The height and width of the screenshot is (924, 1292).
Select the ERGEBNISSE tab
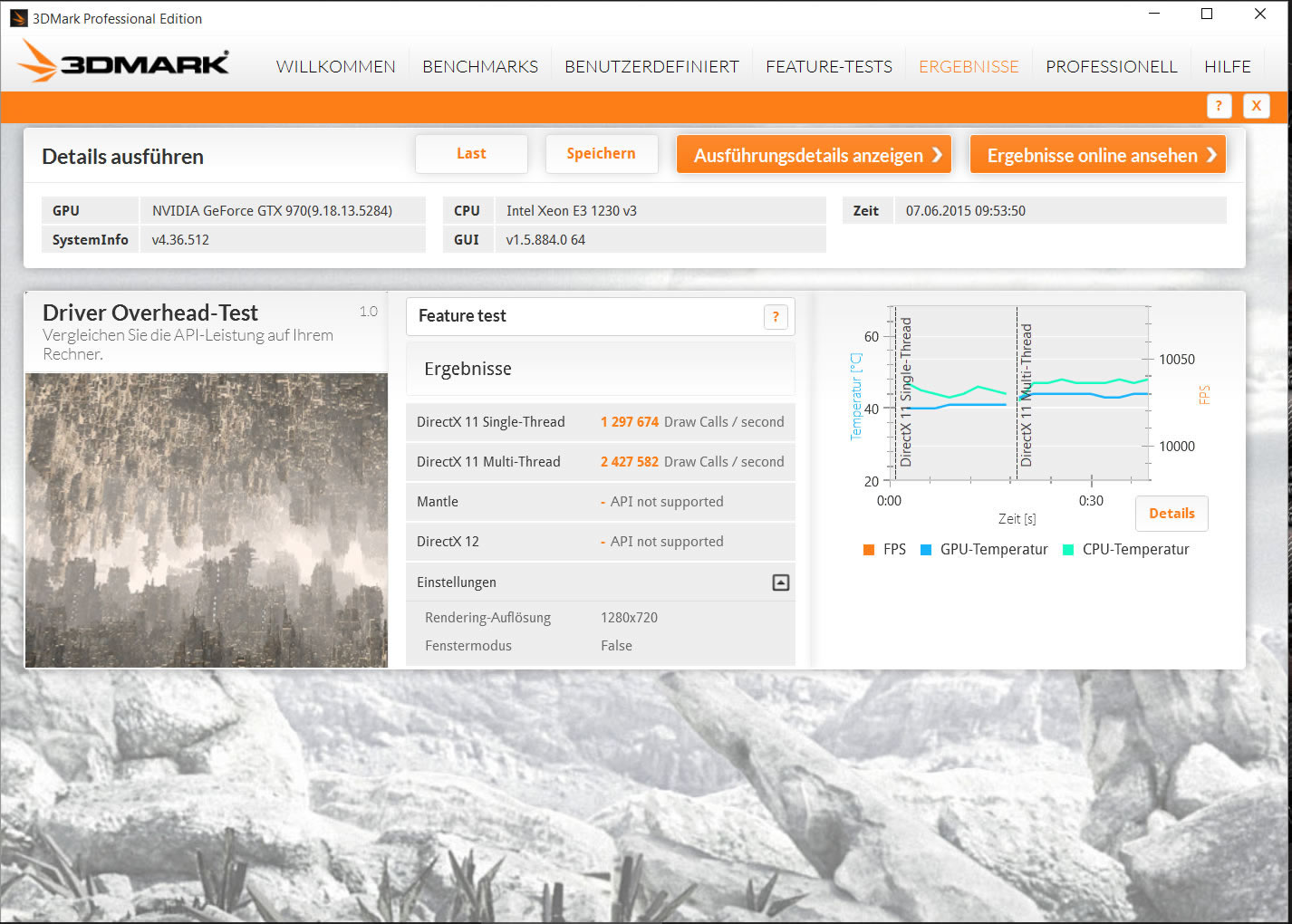pyautogui.click(x=969, y=66)
